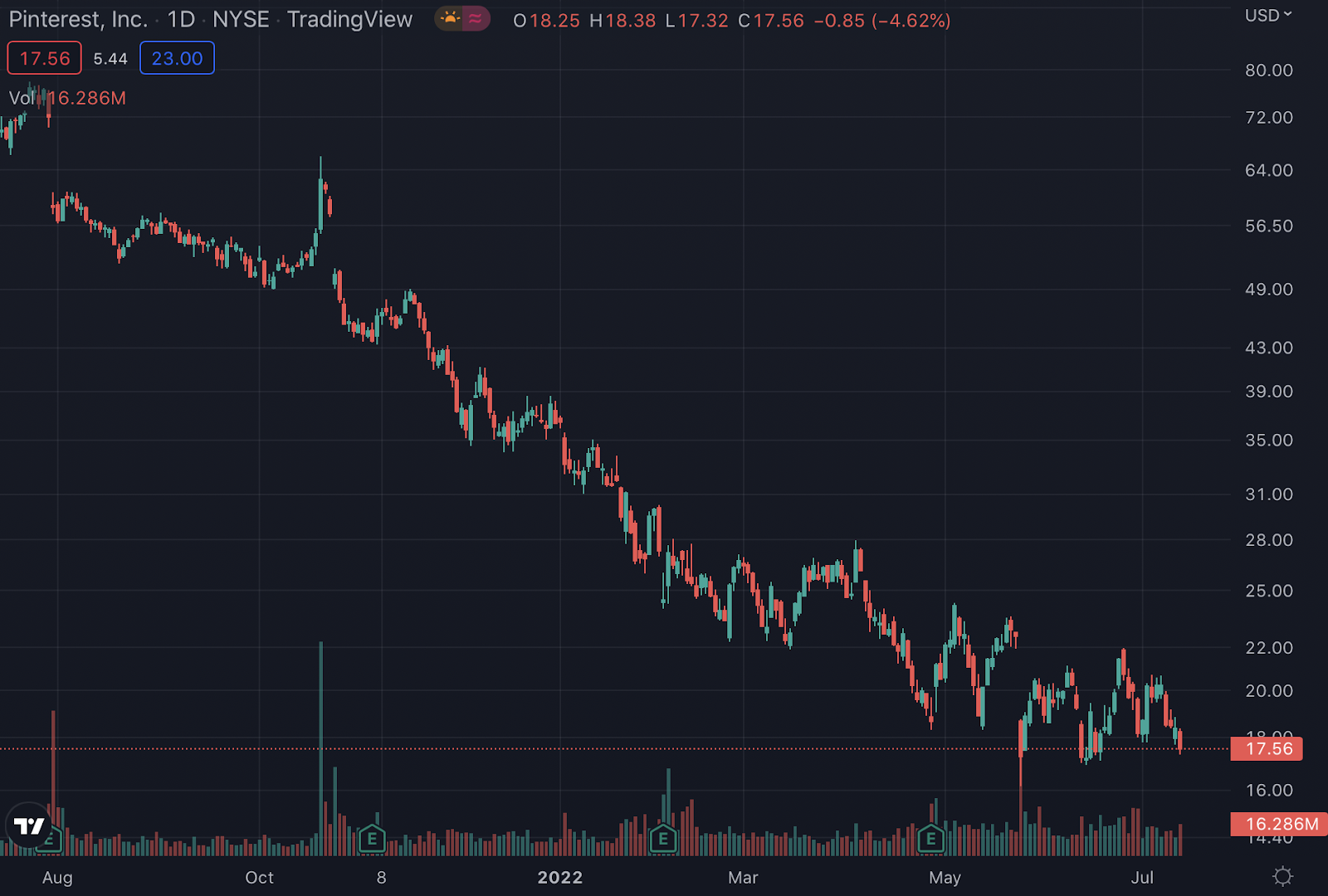The image size is (1328, 896).
Task: Click the high value H18.38
Action: tap(622, 21)
